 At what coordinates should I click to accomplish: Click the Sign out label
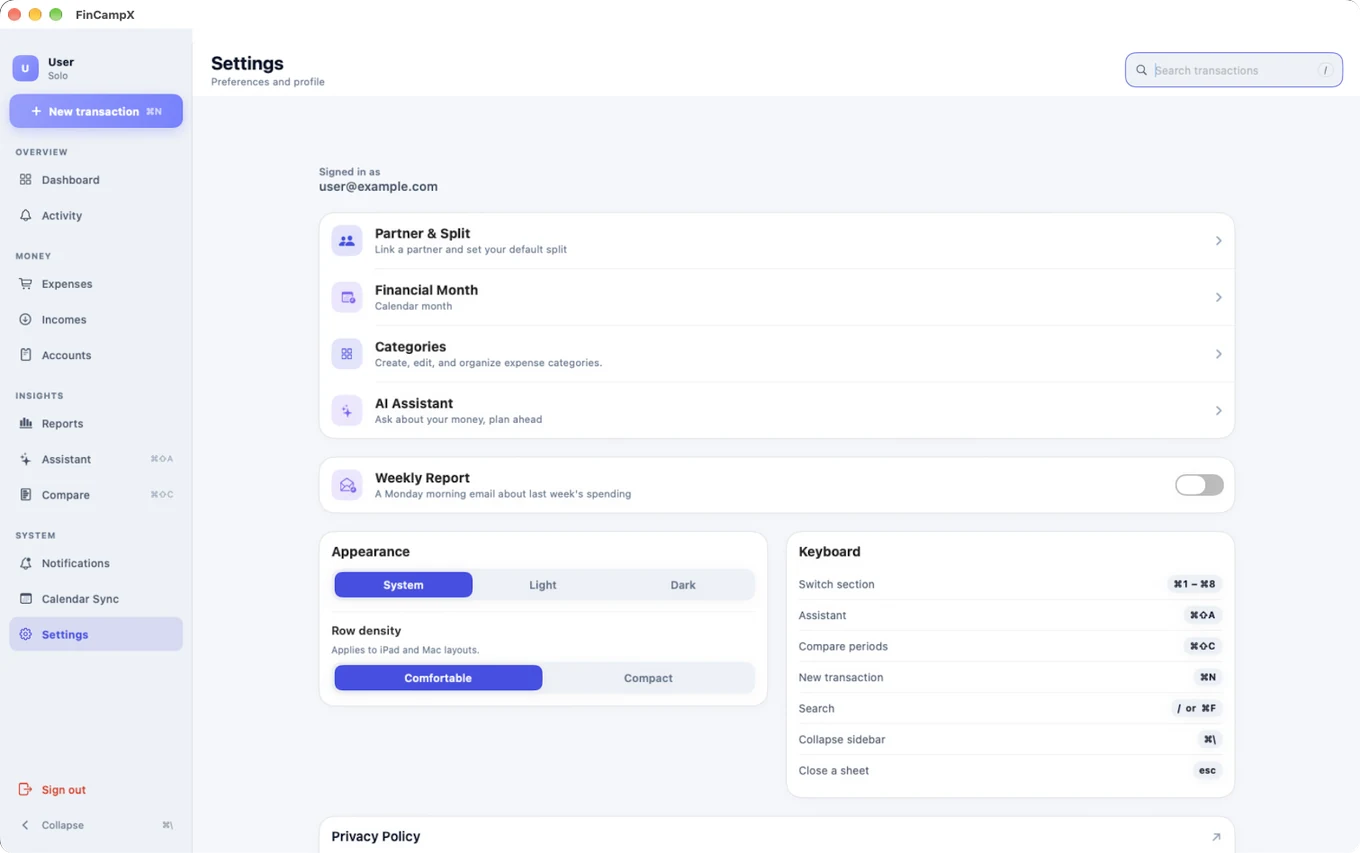tap(64, 790)
